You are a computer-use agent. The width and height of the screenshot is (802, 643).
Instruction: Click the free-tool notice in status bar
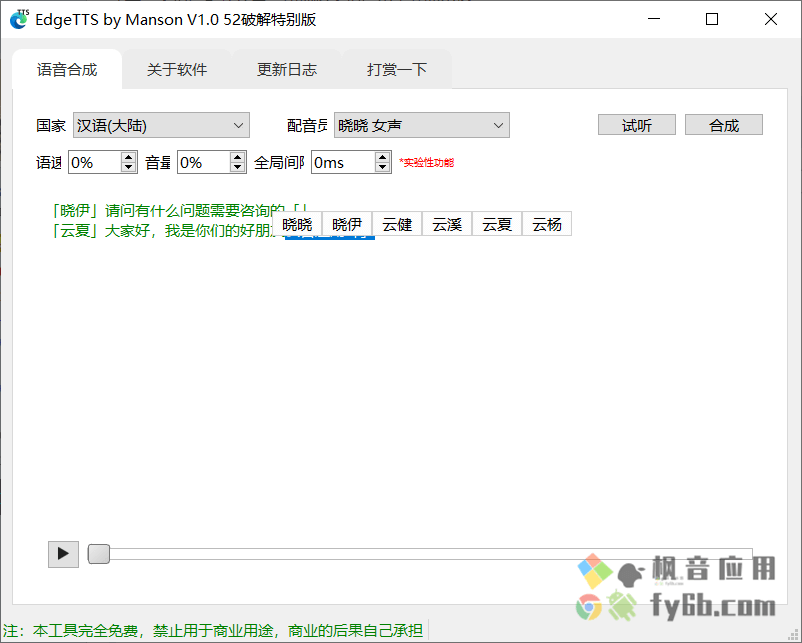213,631
